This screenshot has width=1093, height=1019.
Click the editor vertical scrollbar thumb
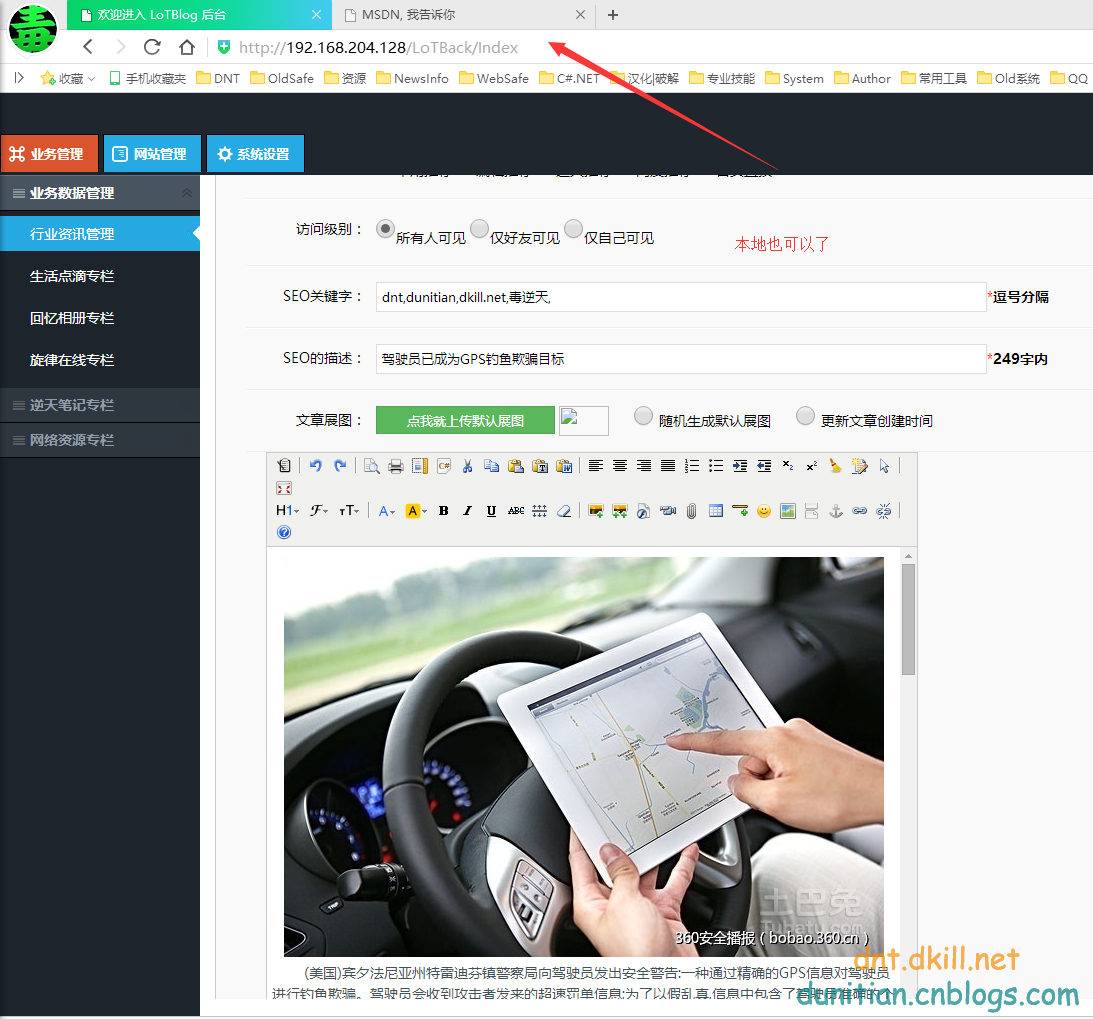(x=908, y=620)
